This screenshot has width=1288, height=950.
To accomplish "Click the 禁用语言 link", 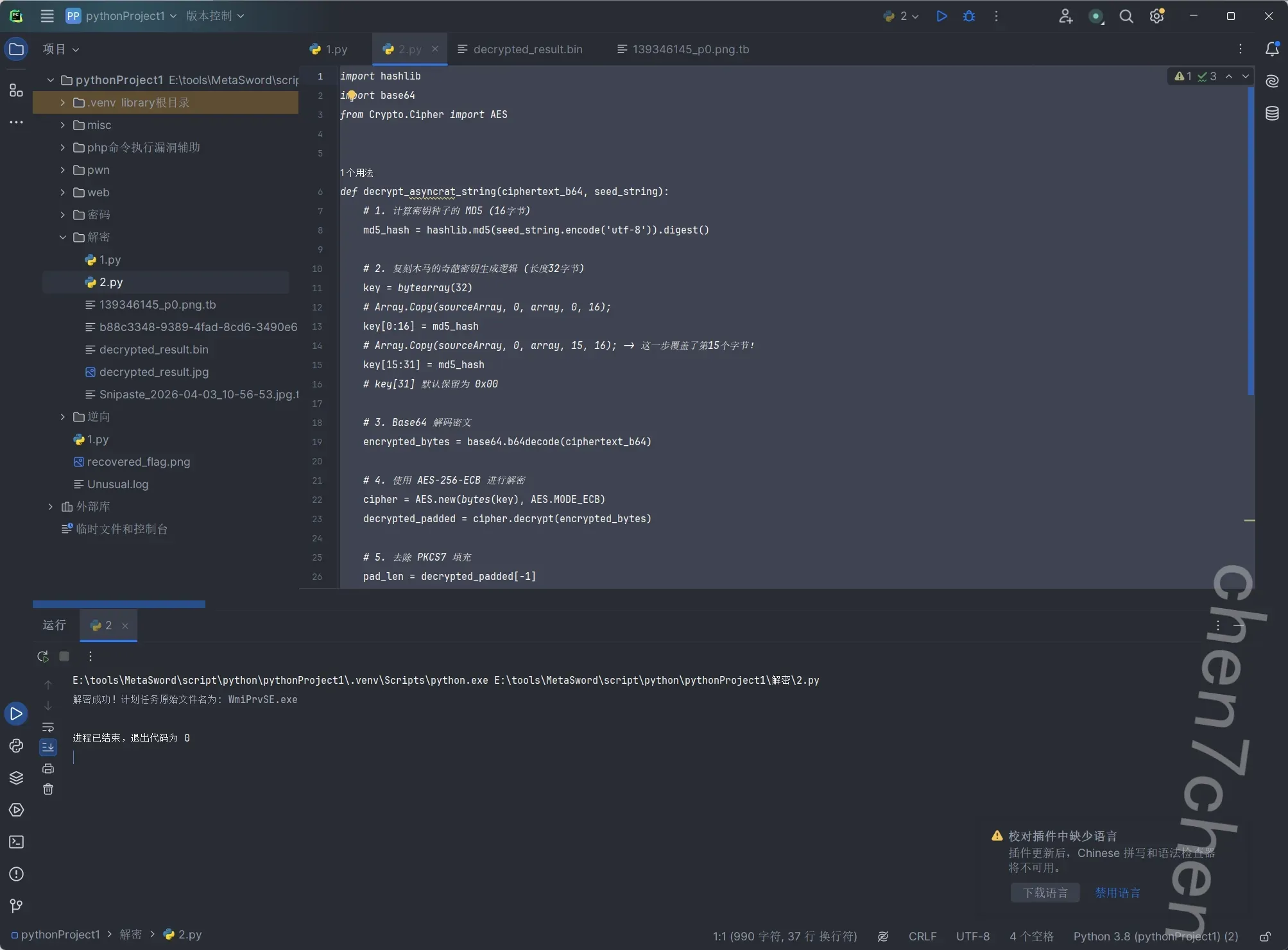I will click(x=1117, y=893).
